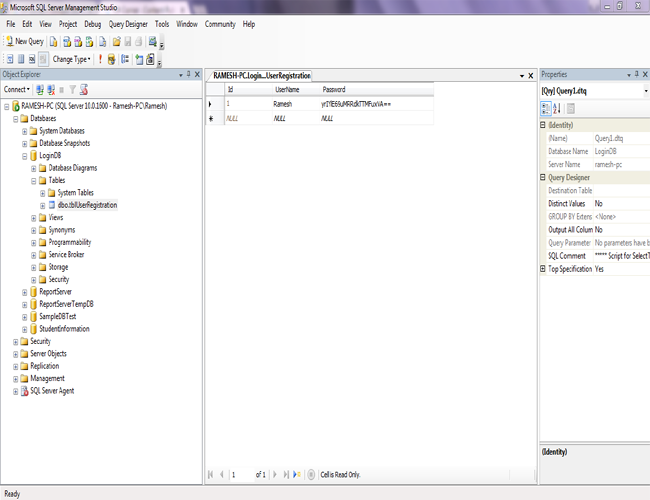This screenshot has height=500, width=650.
Task: Expand the Top Specification property
Action: 543,269
